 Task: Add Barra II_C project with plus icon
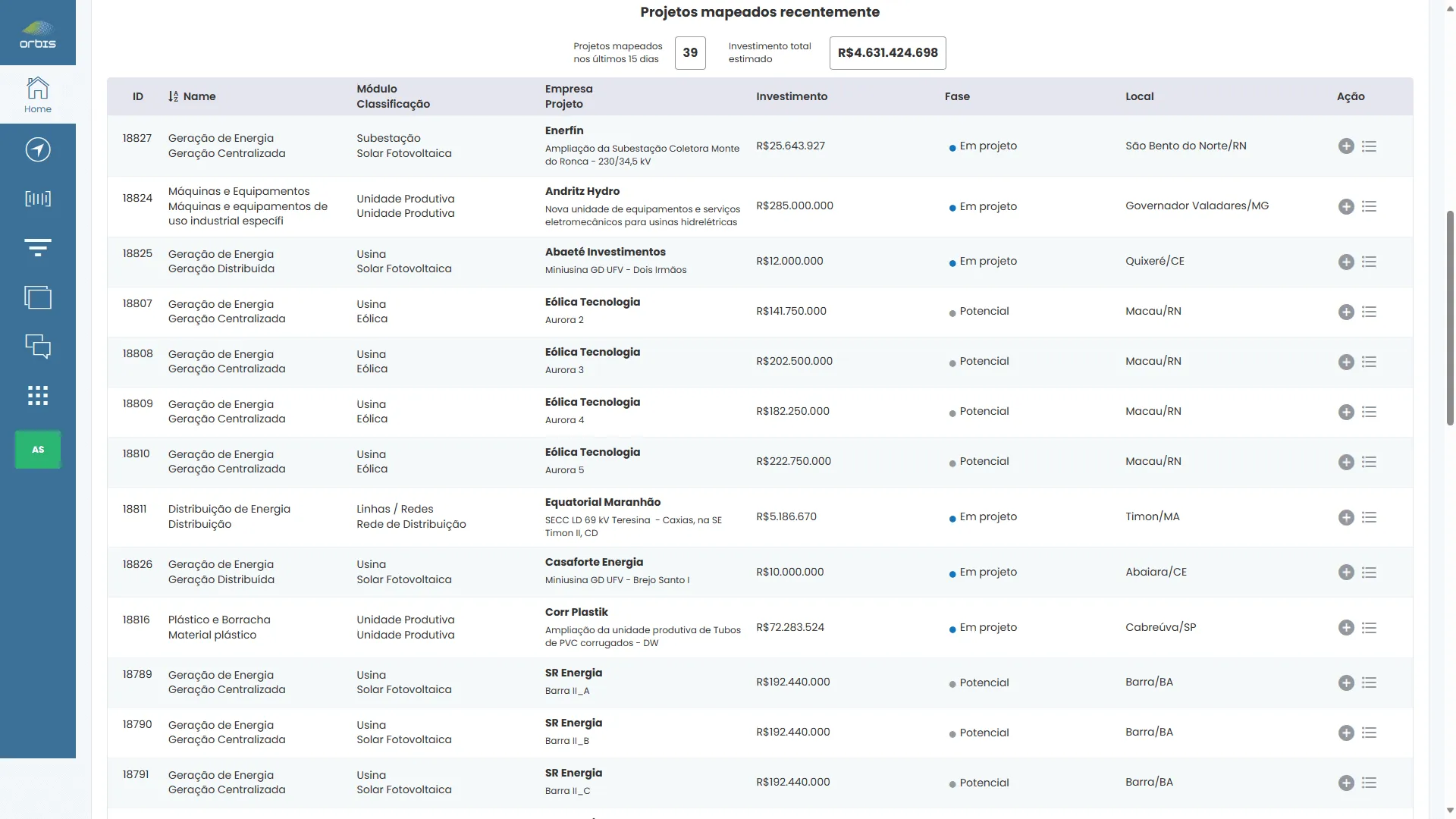[x=1346, y=783]
